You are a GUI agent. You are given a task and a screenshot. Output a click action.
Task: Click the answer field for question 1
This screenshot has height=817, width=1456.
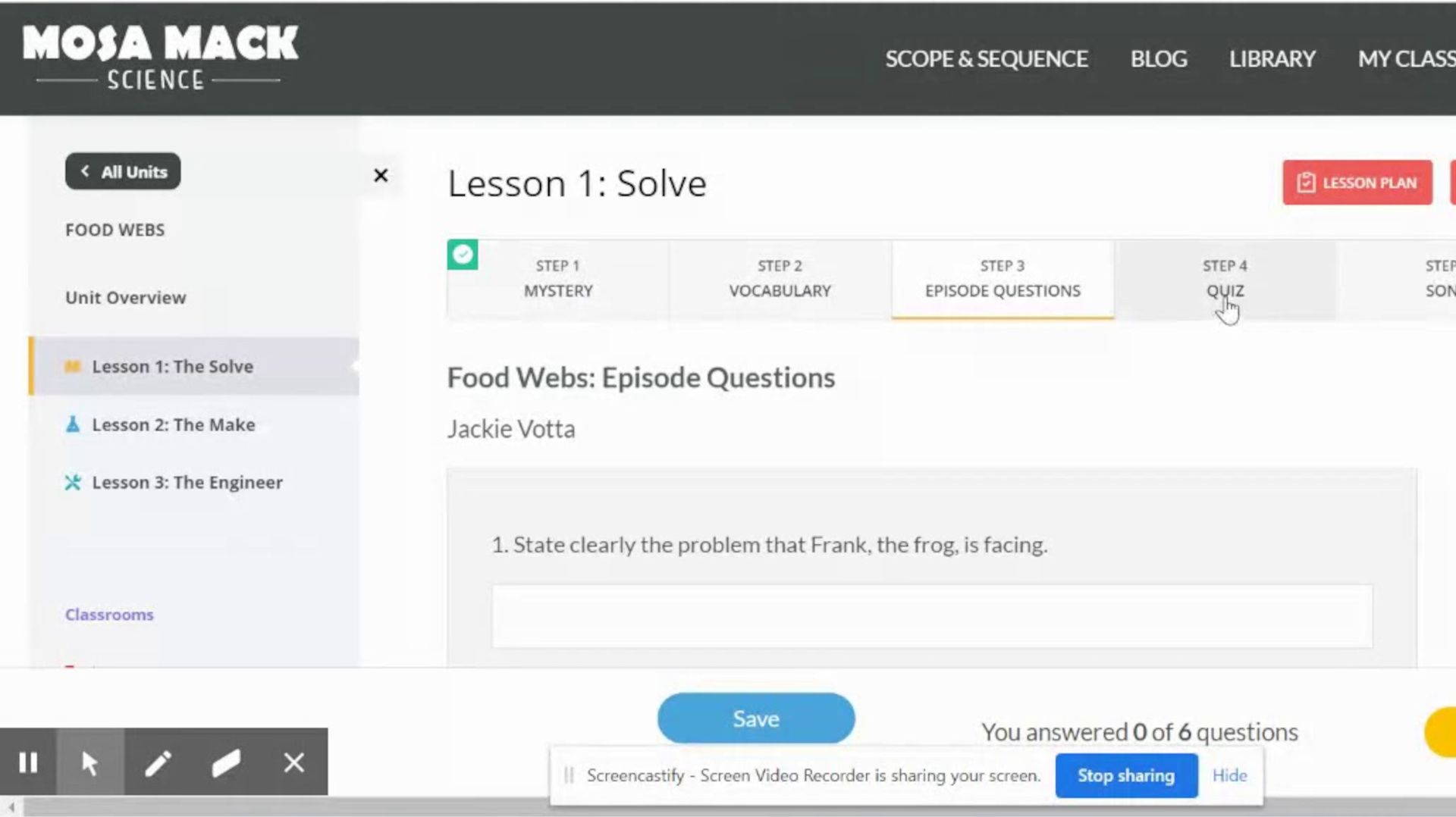tap(932, 616)
